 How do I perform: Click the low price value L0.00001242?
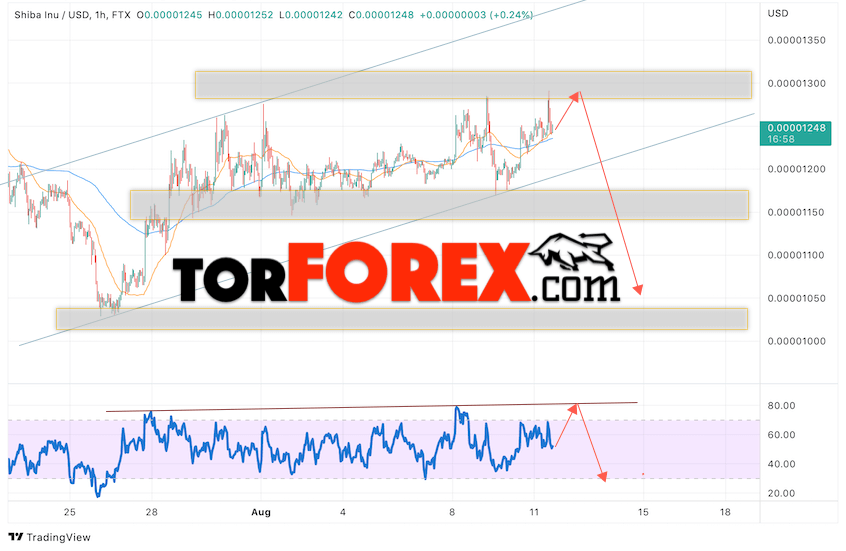(311, 15)
